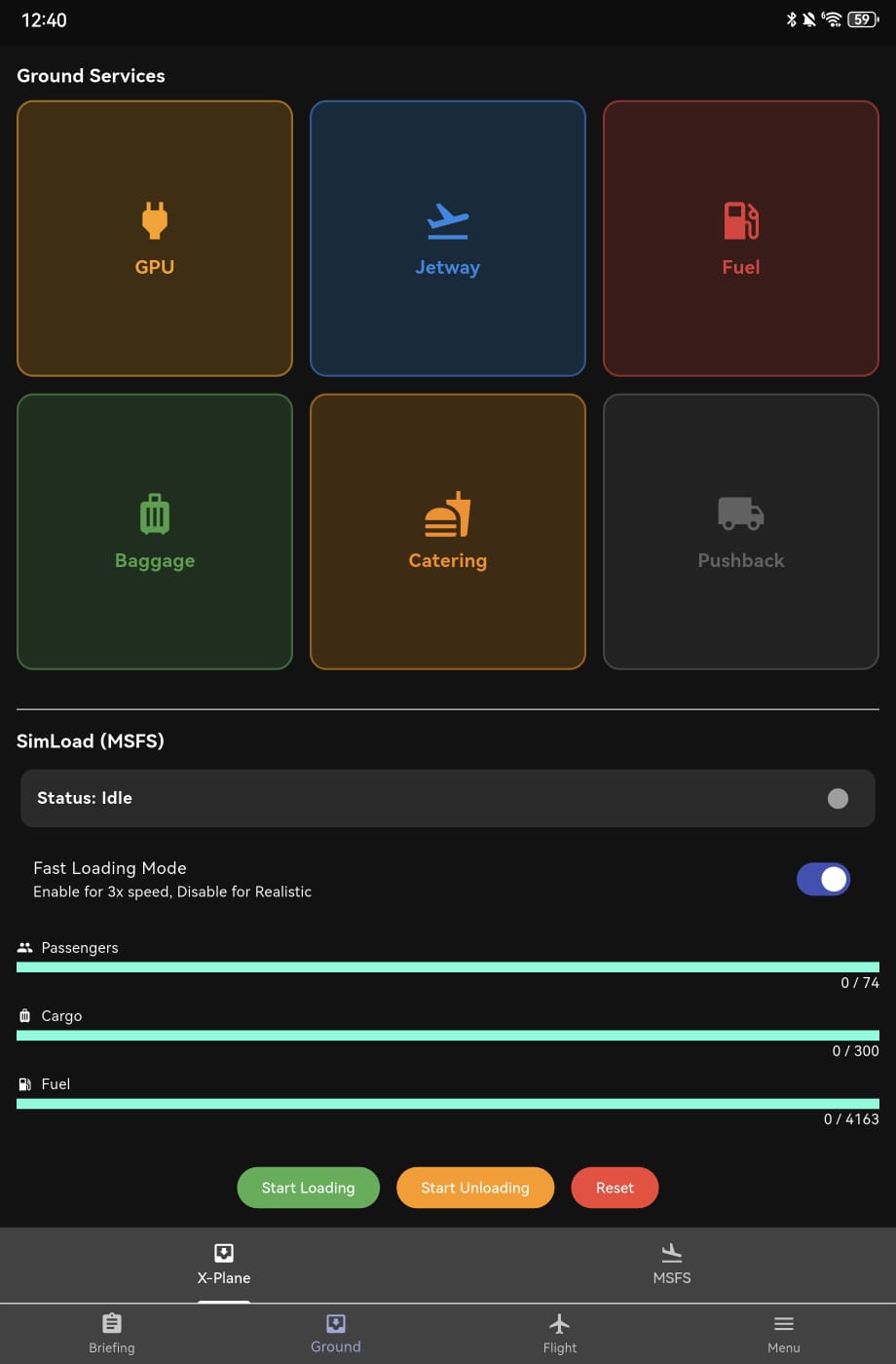This screenshot has width=896, height=1364.
Task: Request Catering via burger icon
Action: [448, 514]
